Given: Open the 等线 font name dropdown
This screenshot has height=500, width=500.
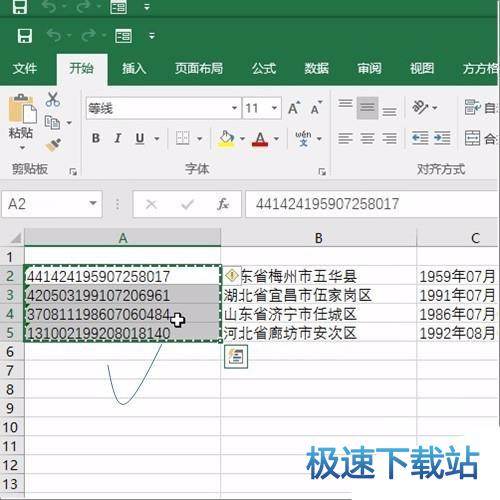Looking at the screenshot, I should (x=234, y=108).
